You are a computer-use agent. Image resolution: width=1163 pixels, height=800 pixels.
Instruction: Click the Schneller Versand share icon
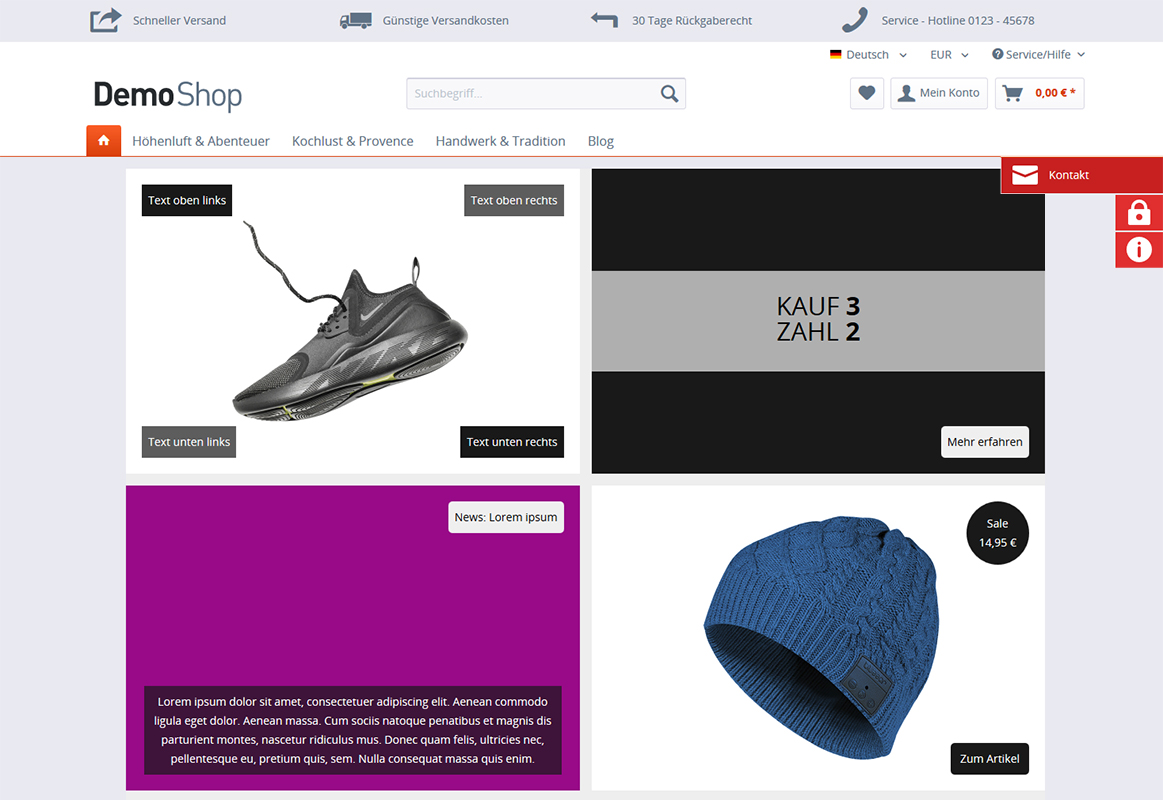pyautogui.click(x=105, y=20)
